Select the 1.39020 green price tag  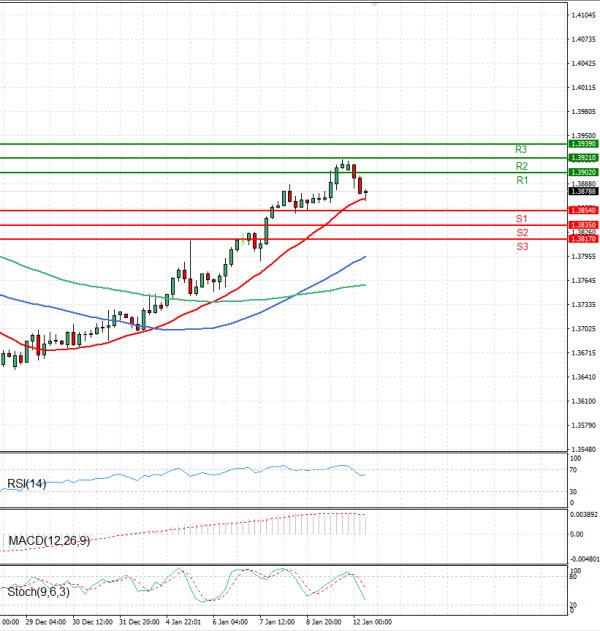click(x=583, y=172)
